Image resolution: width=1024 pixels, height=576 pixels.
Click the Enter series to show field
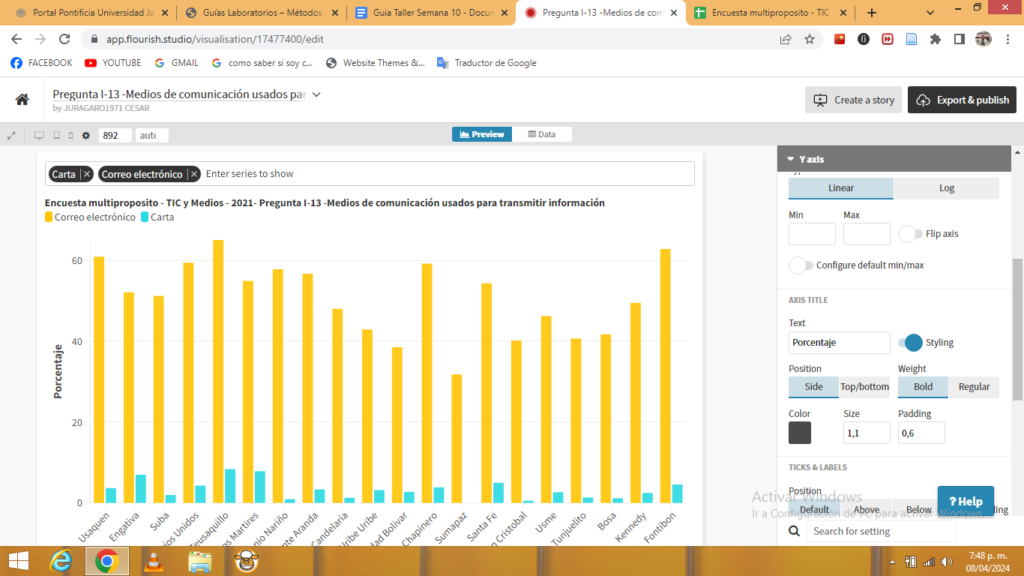point(449,174)
